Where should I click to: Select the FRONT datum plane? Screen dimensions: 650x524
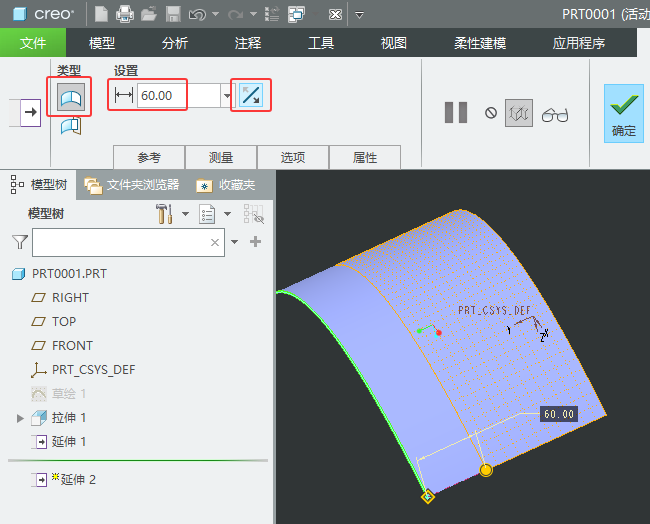[x=62, y=346]
